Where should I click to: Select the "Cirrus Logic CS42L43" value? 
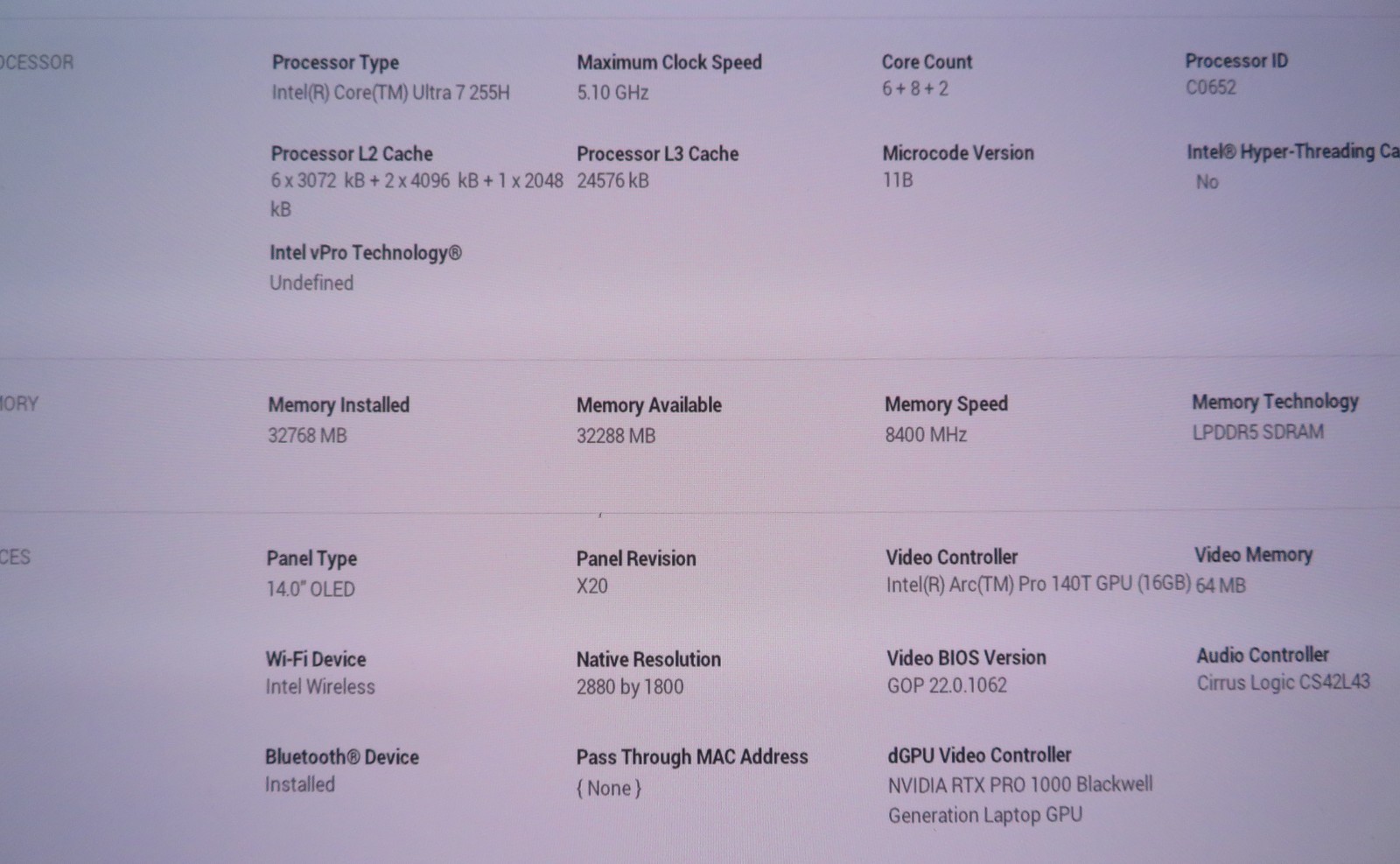1284,683
